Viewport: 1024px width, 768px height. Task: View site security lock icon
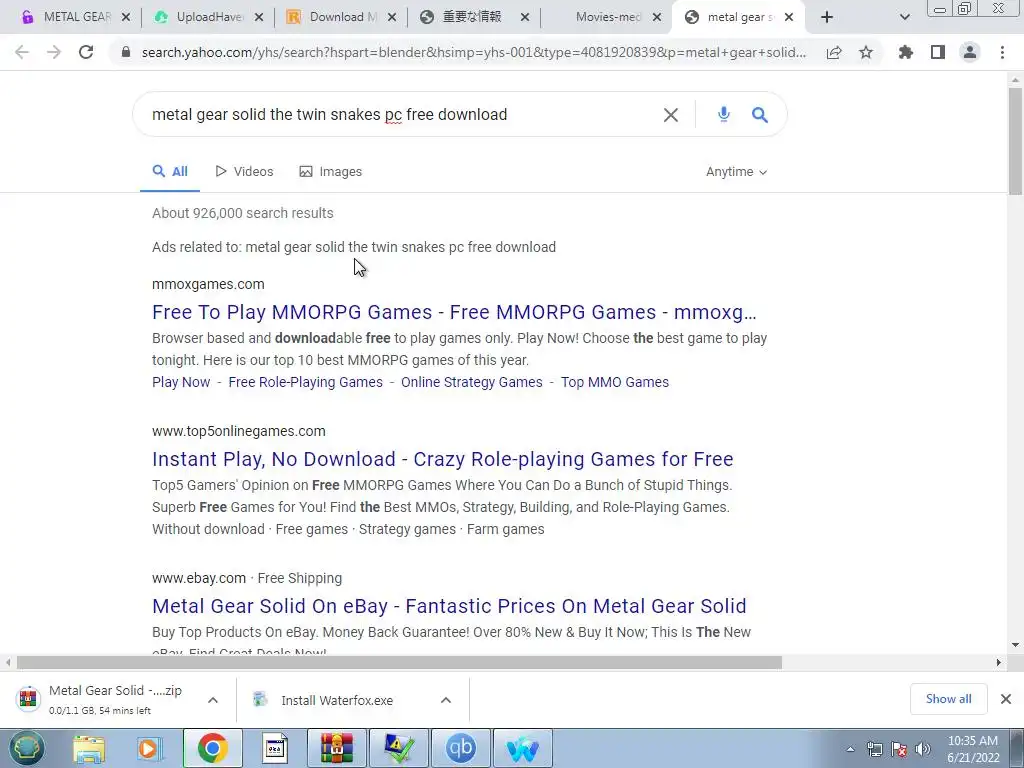click(x=126, y=52)
